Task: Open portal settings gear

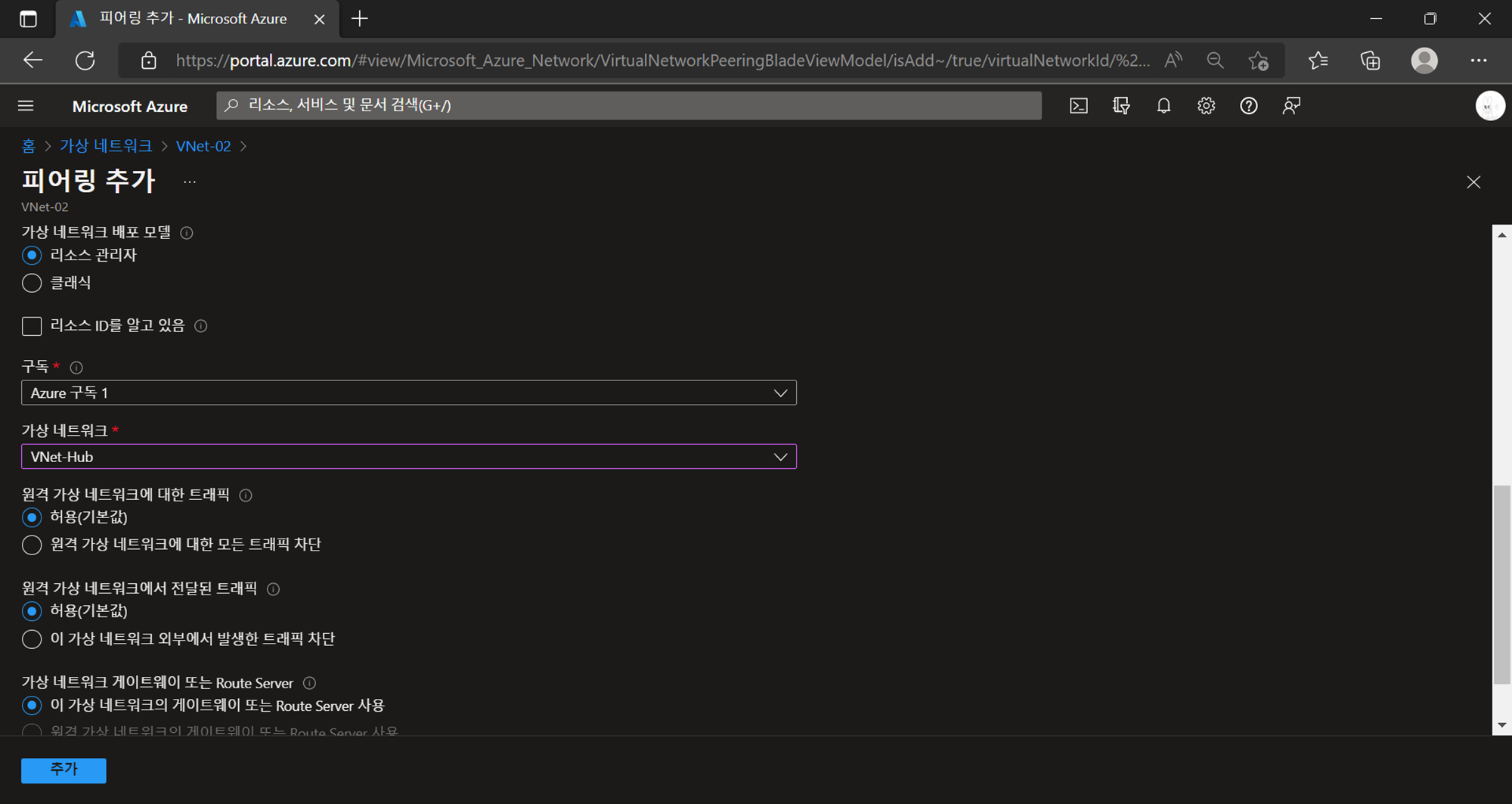Action: (x=1206, y=106)
